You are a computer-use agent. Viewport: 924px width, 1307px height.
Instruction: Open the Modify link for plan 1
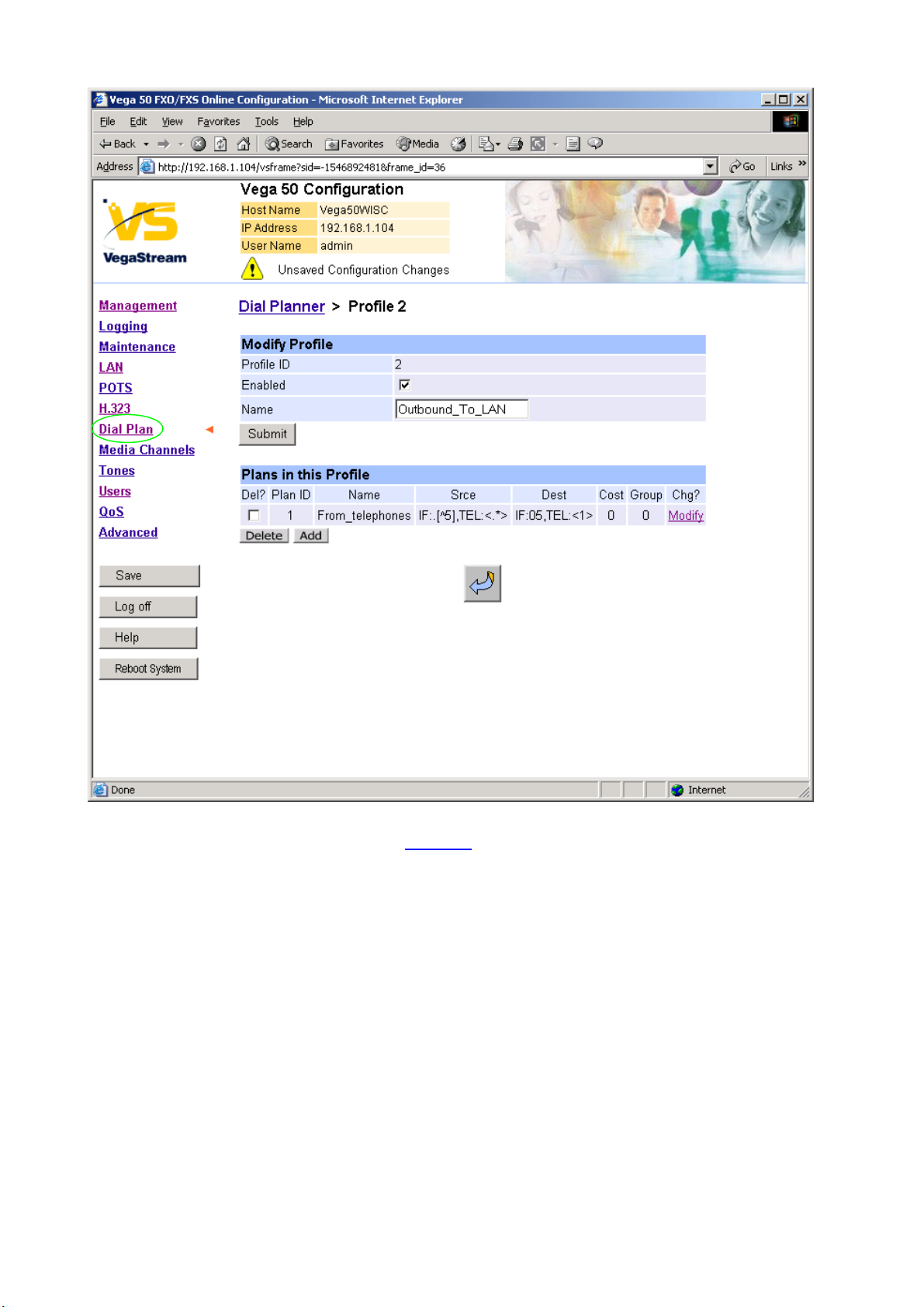[x=686, y=515]
